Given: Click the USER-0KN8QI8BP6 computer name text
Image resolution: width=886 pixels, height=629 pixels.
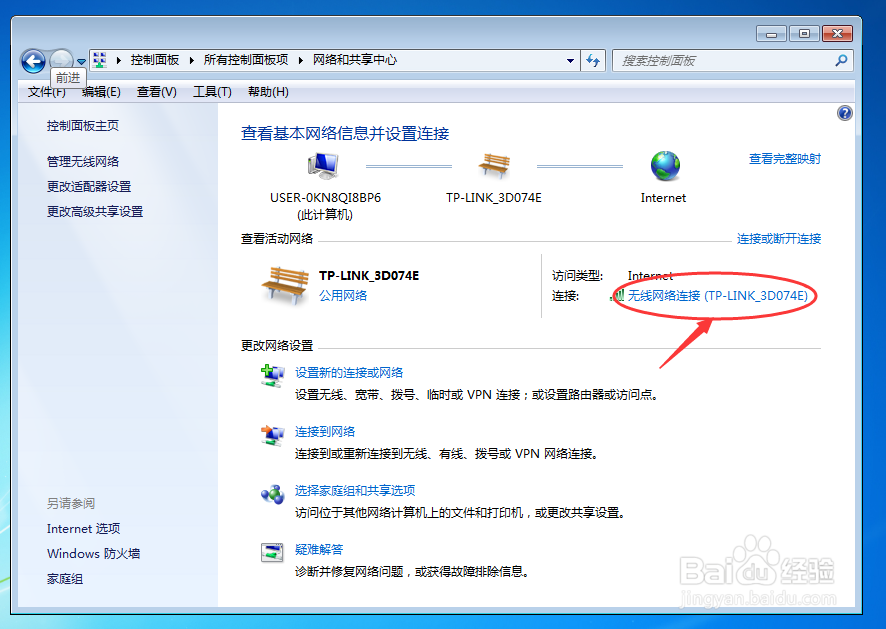Looking at the screenshot, I should click(x=325, y=198).
